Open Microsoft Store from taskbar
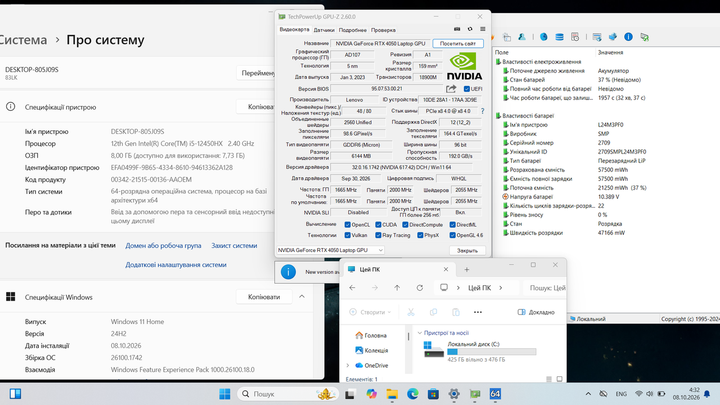This screenshot has height=405, width=720. click(433, 394)
